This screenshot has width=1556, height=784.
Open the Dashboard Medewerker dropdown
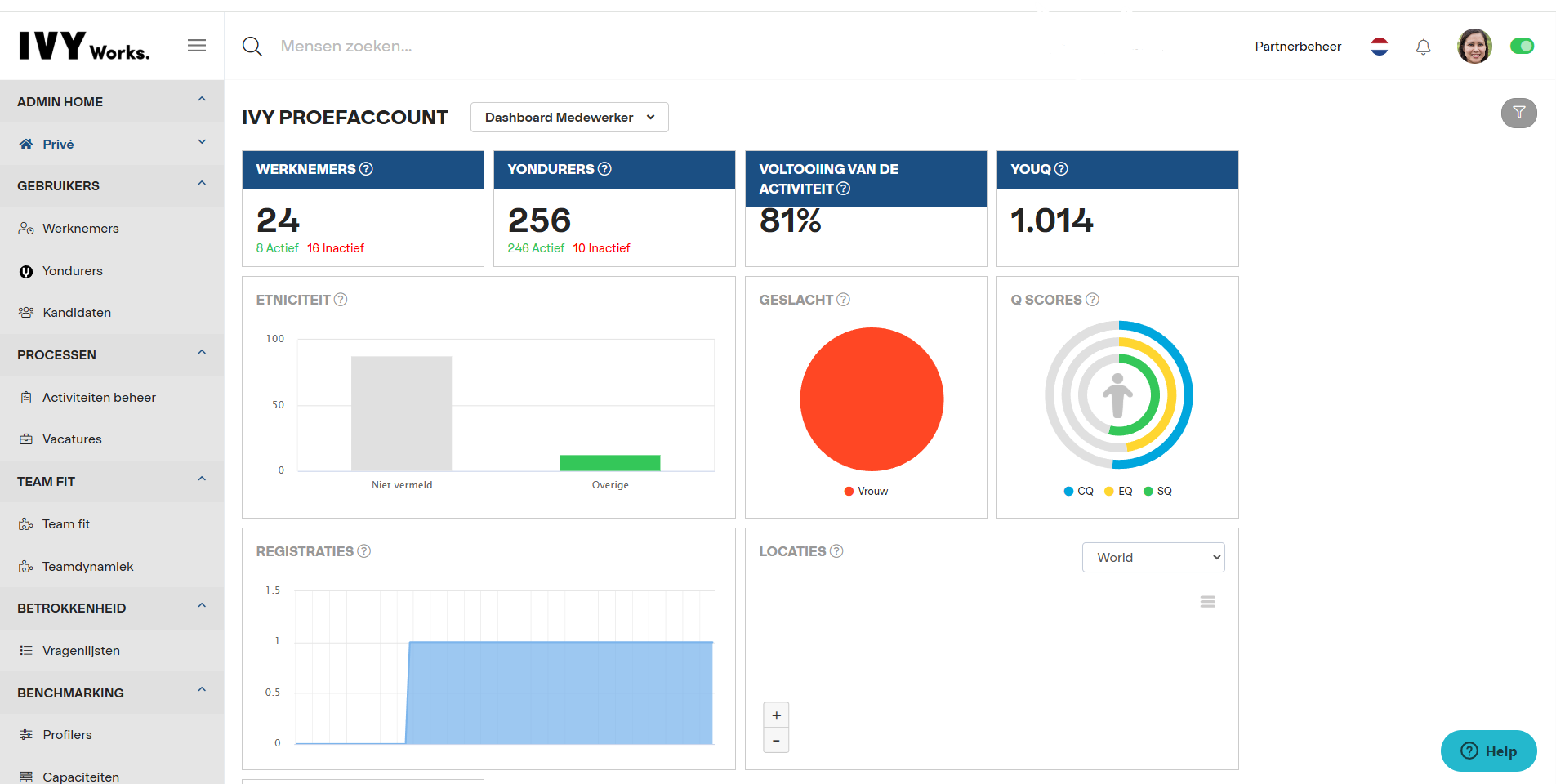[x=569, y=118]
